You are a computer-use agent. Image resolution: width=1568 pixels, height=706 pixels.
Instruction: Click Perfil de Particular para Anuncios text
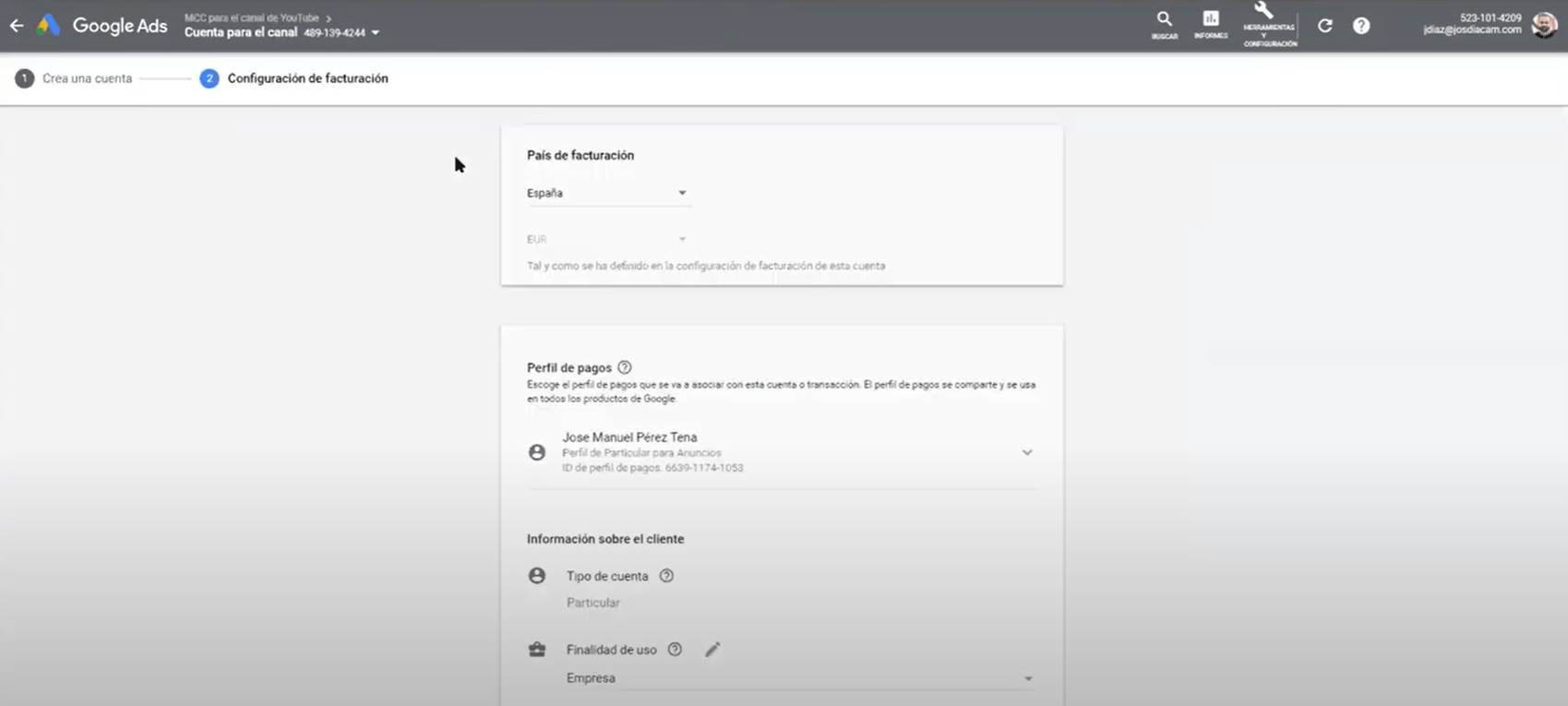tap(641, 453)
